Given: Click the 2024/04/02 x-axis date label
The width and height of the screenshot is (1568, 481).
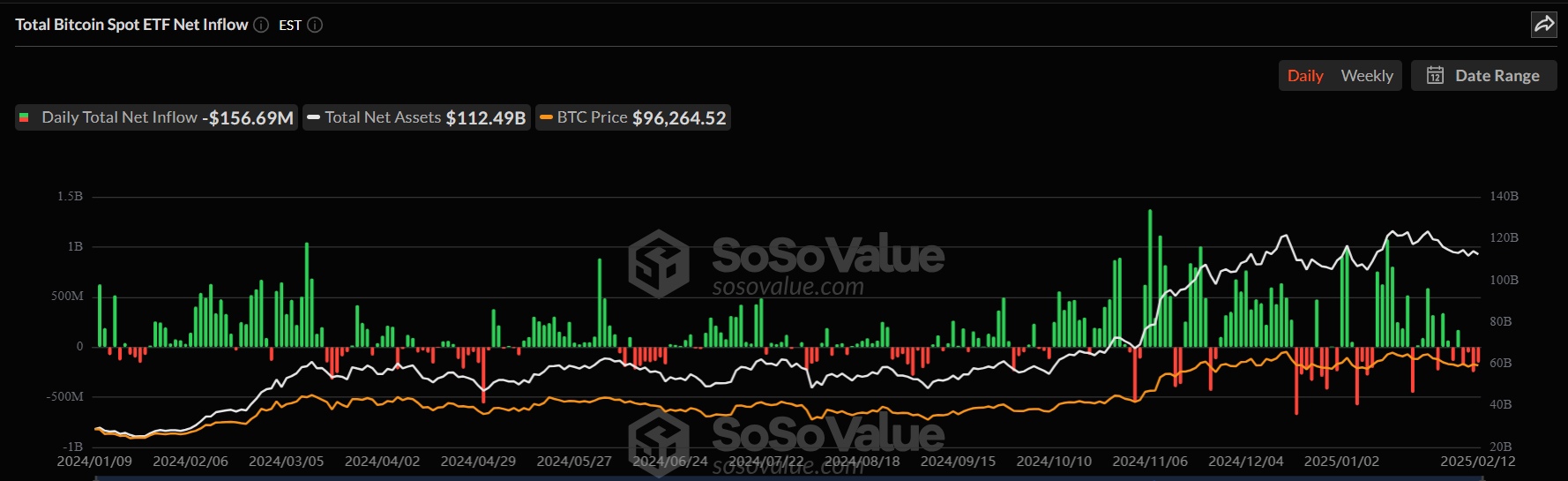Looking at the screenshot, I should point(382,462).
